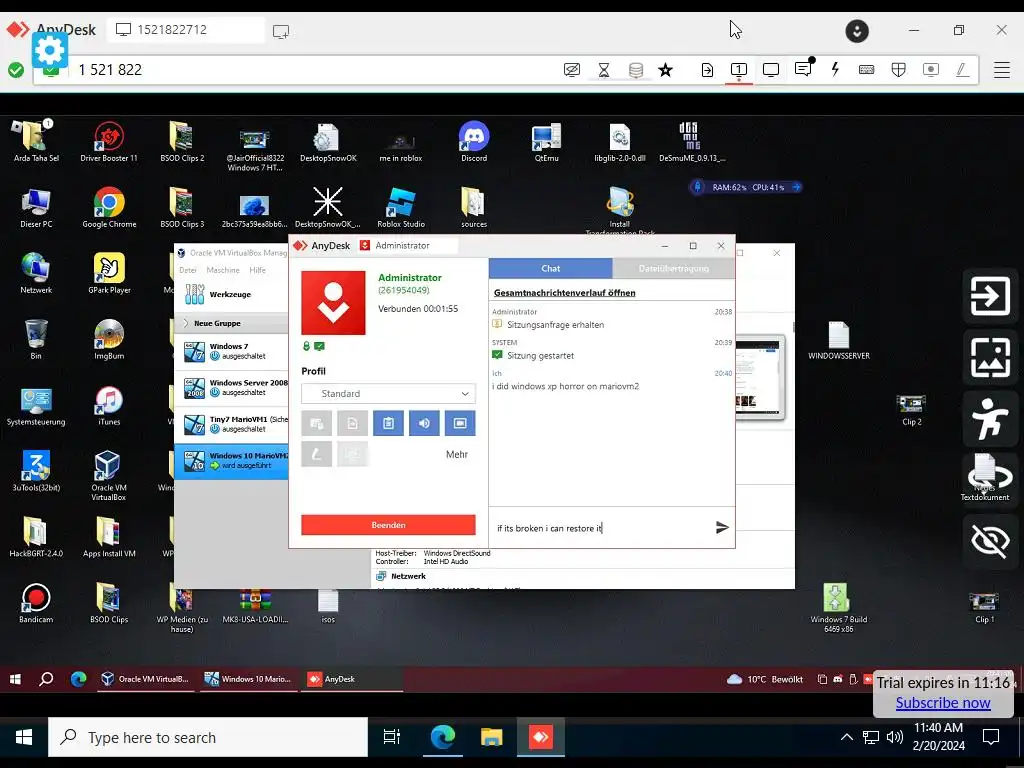The width and height of the screenshot is (1024, 768).
Task: Click Type here to search box
Action: [x=208, y=737]
